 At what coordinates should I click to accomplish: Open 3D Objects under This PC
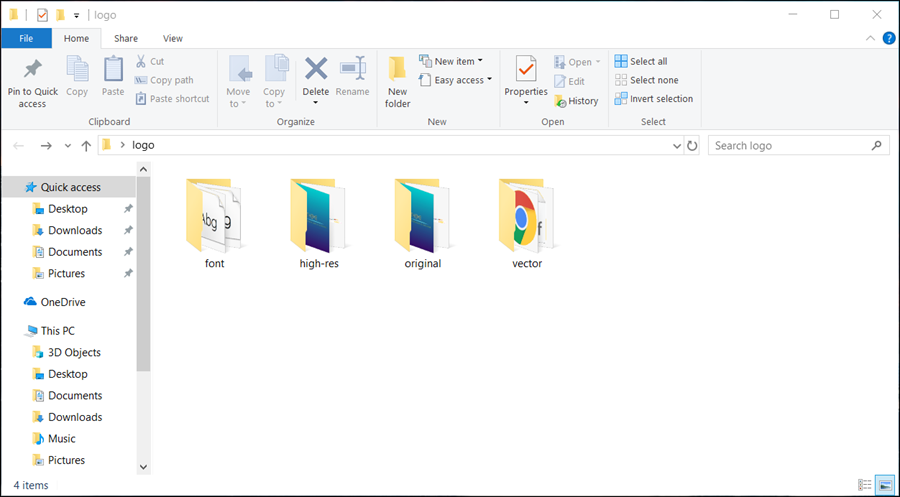pyautogui.click(x=69, y=352)
